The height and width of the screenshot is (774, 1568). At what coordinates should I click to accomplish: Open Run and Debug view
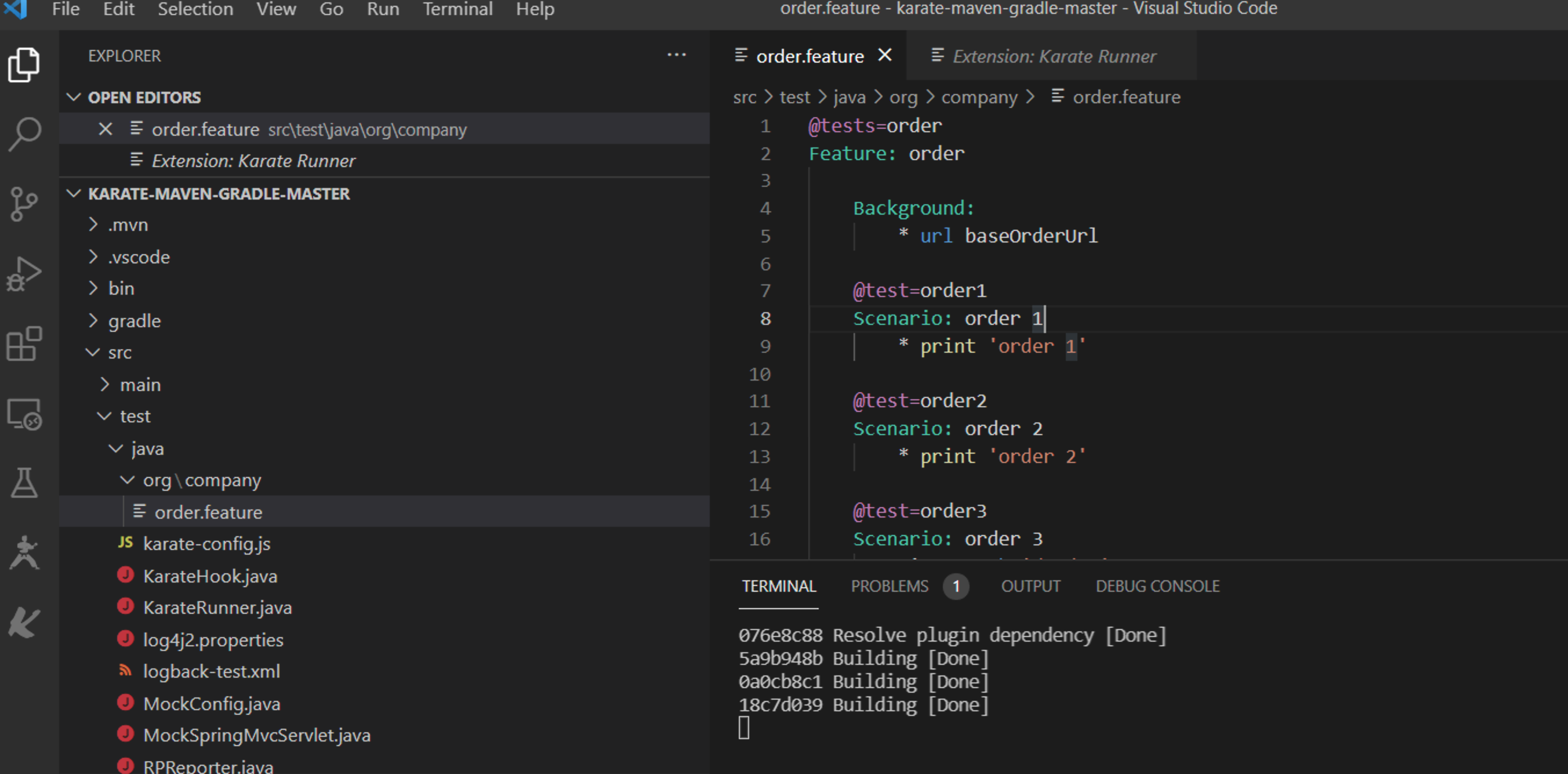(x=24, y=274)
